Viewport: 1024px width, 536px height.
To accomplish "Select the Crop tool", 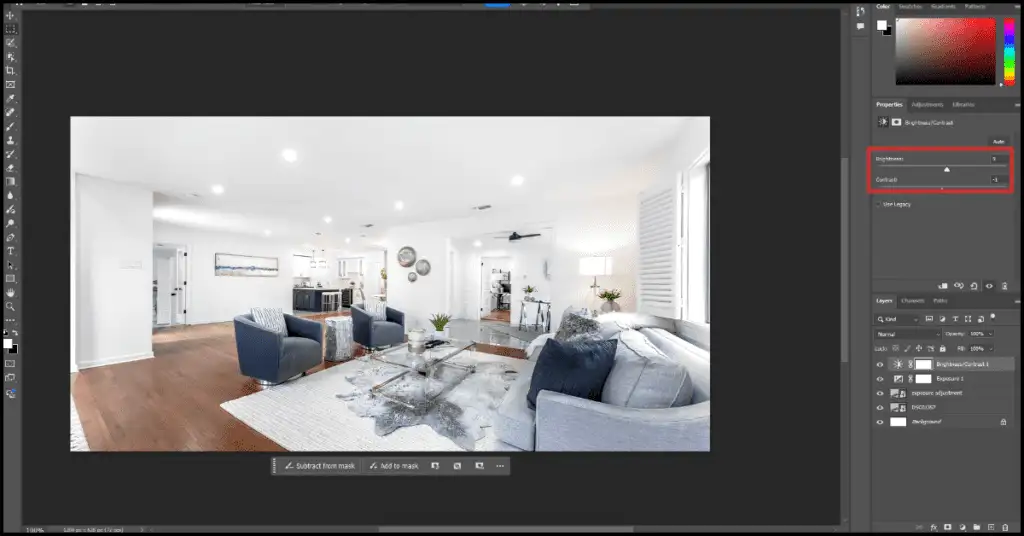I will coord(10,71).
